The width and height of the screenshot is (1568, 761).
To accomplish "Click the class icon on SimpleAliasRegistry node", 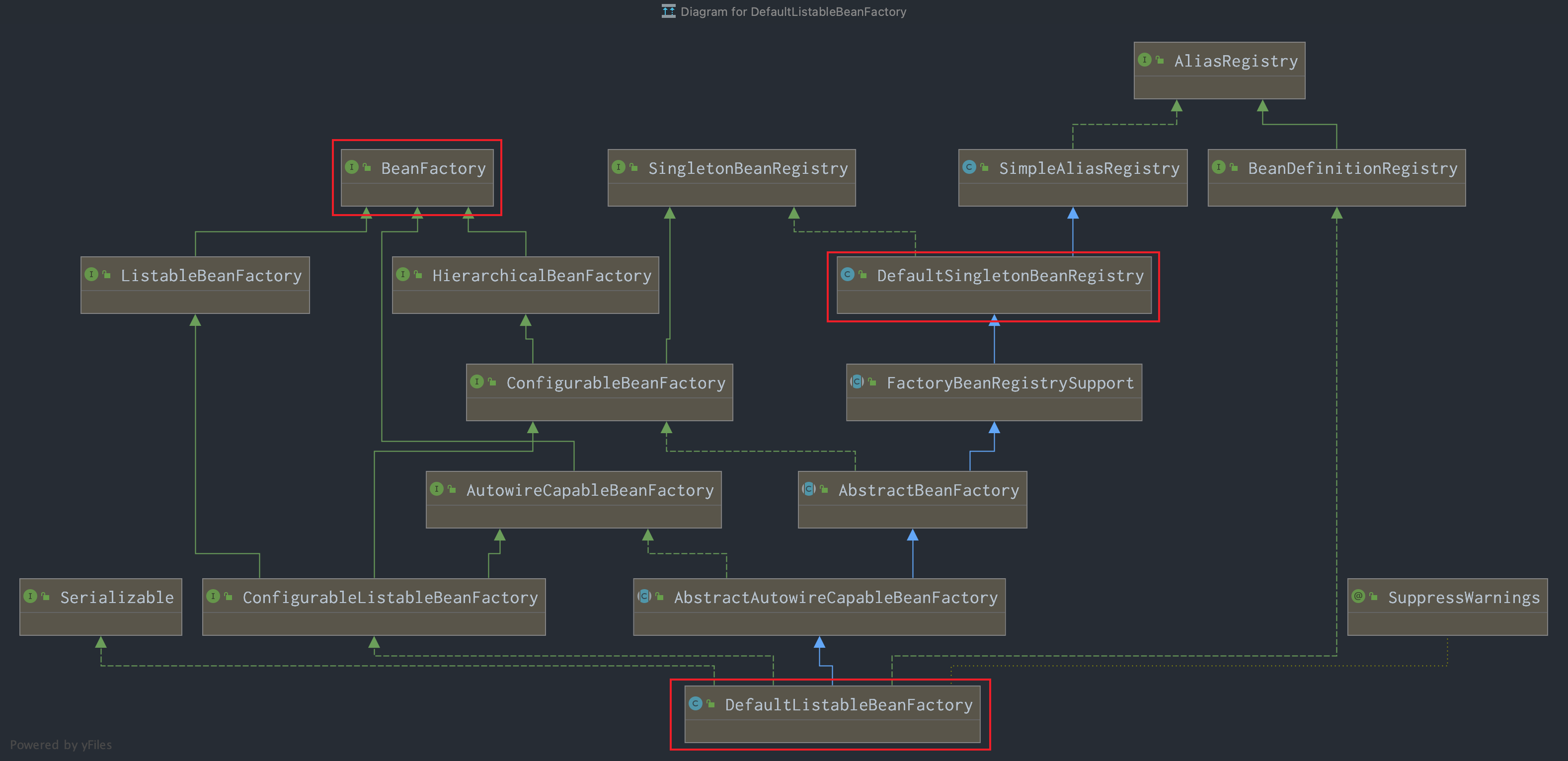I will (x=969, y=167).
